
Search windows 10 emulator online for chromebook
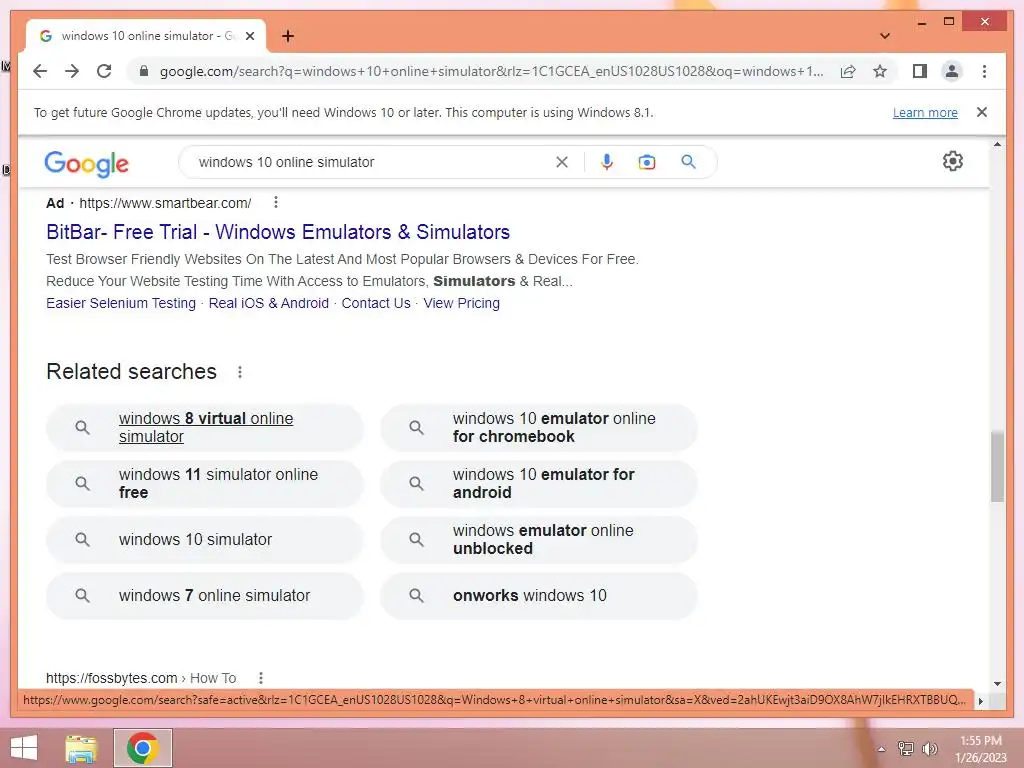click(x=539, y=428)
